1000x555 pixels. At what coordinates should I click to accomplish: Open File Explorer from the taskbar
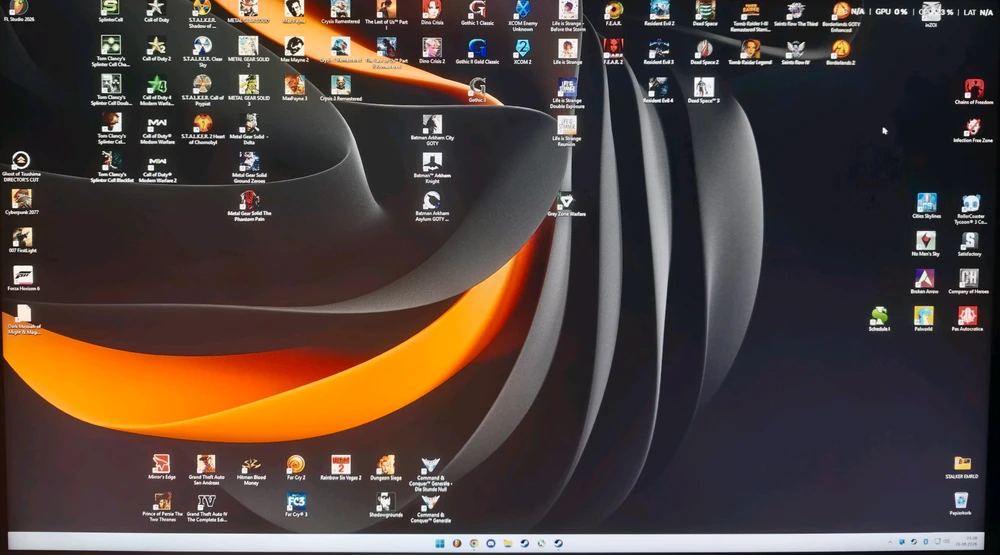click(508, 544)
